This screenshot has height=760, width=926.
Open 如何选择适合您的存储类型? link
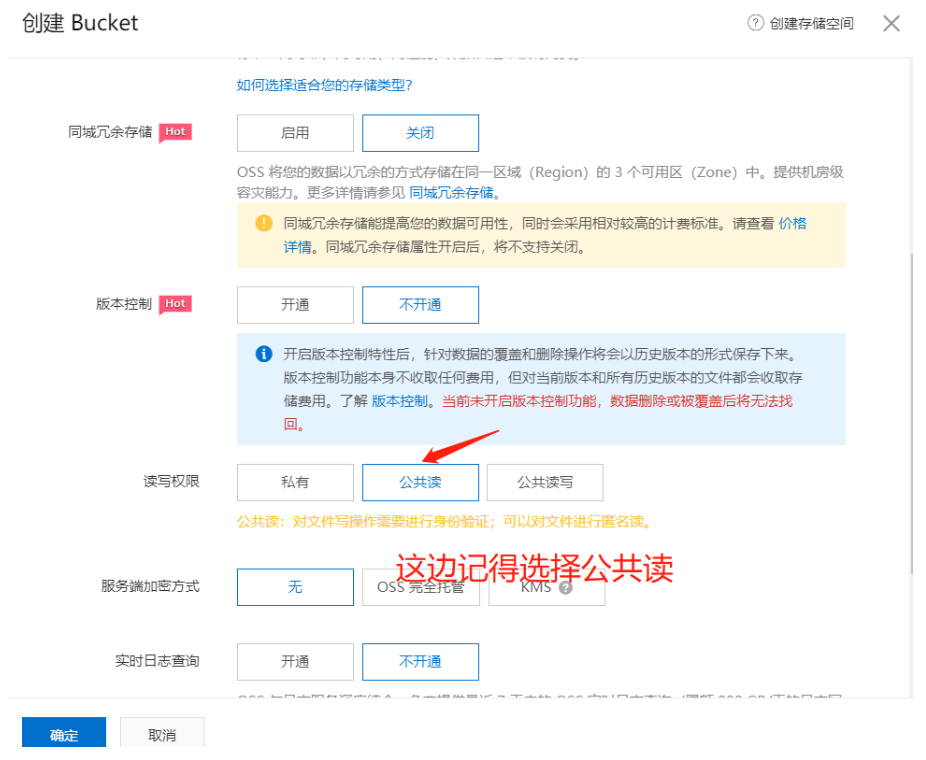tap(324, 85)
